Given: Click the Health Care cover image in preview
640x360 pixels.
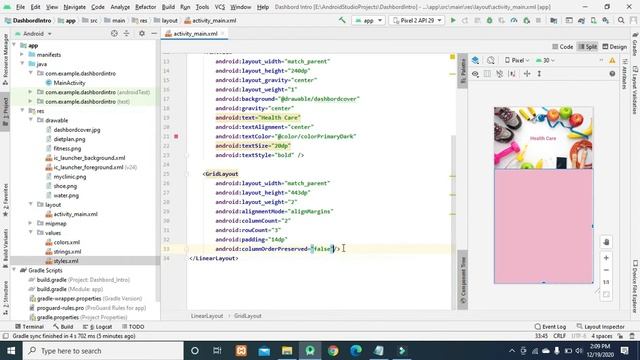Looking at the screenshot, I should click(543, 138).
